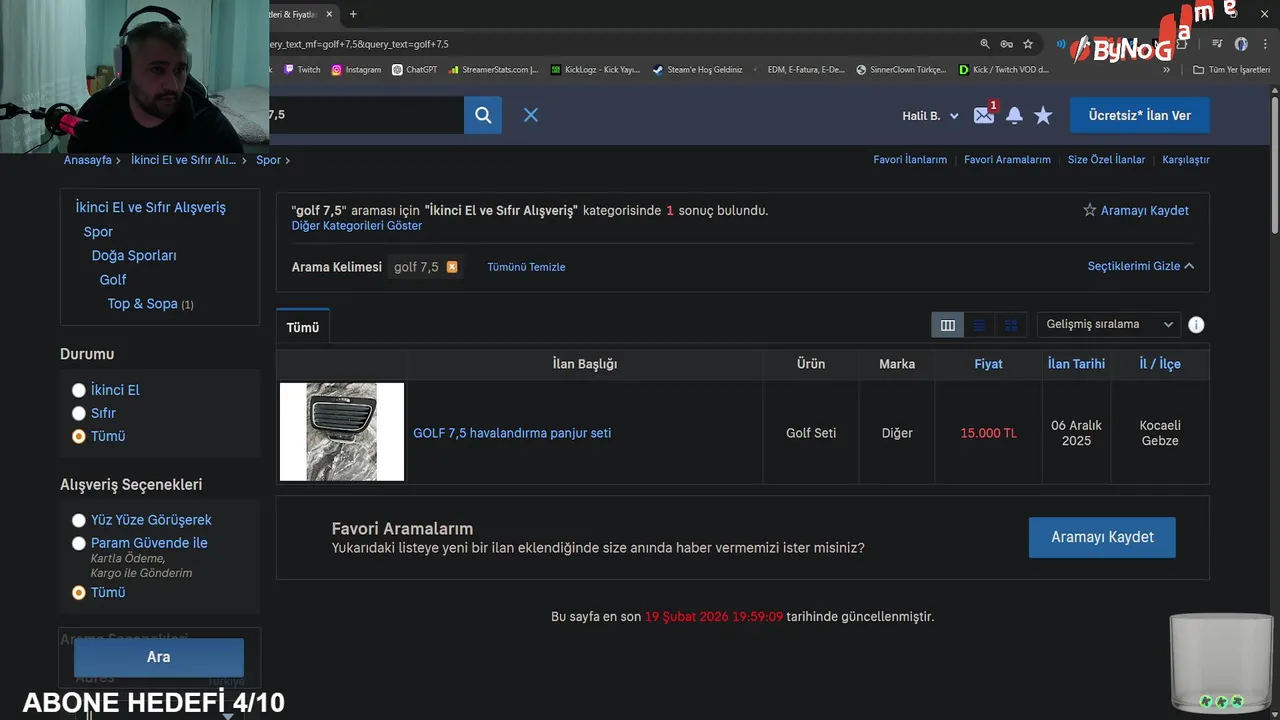The width and height of the screenshot is (1280, 720).
Task: Select Doğa Sporları category
Action: pyautogui.click(x=134, y=255)
